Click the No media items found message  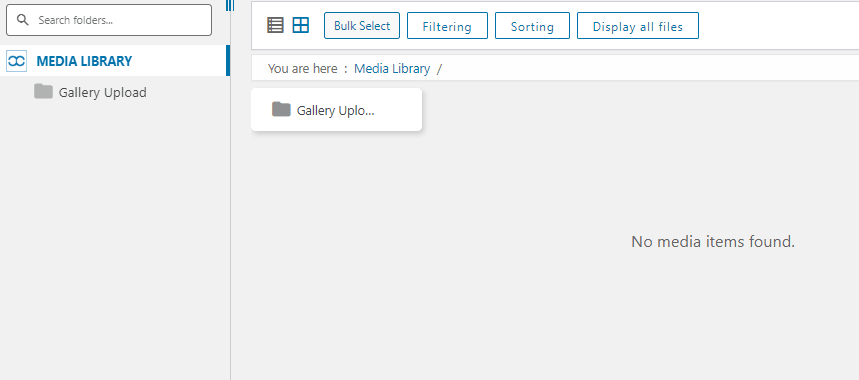point(713,241)
